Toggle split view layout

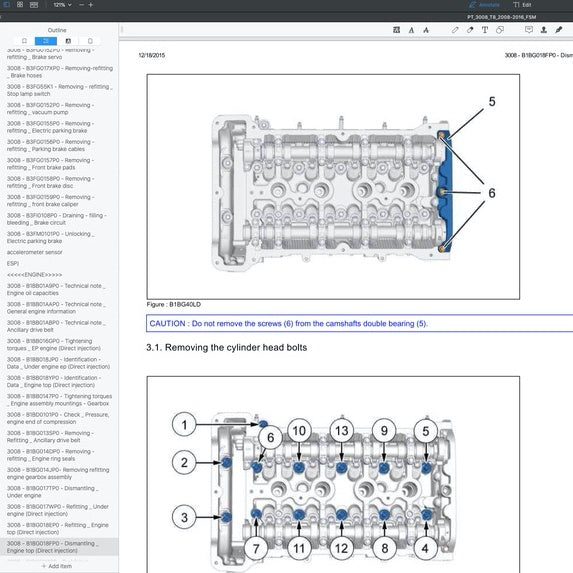coord(34,5)
